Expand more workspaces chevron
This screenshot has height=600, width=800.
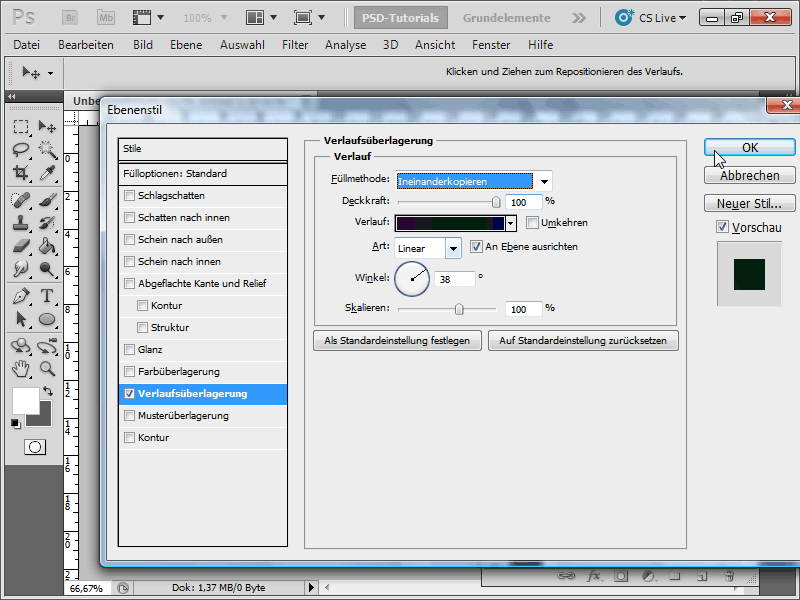click(579, 18)
